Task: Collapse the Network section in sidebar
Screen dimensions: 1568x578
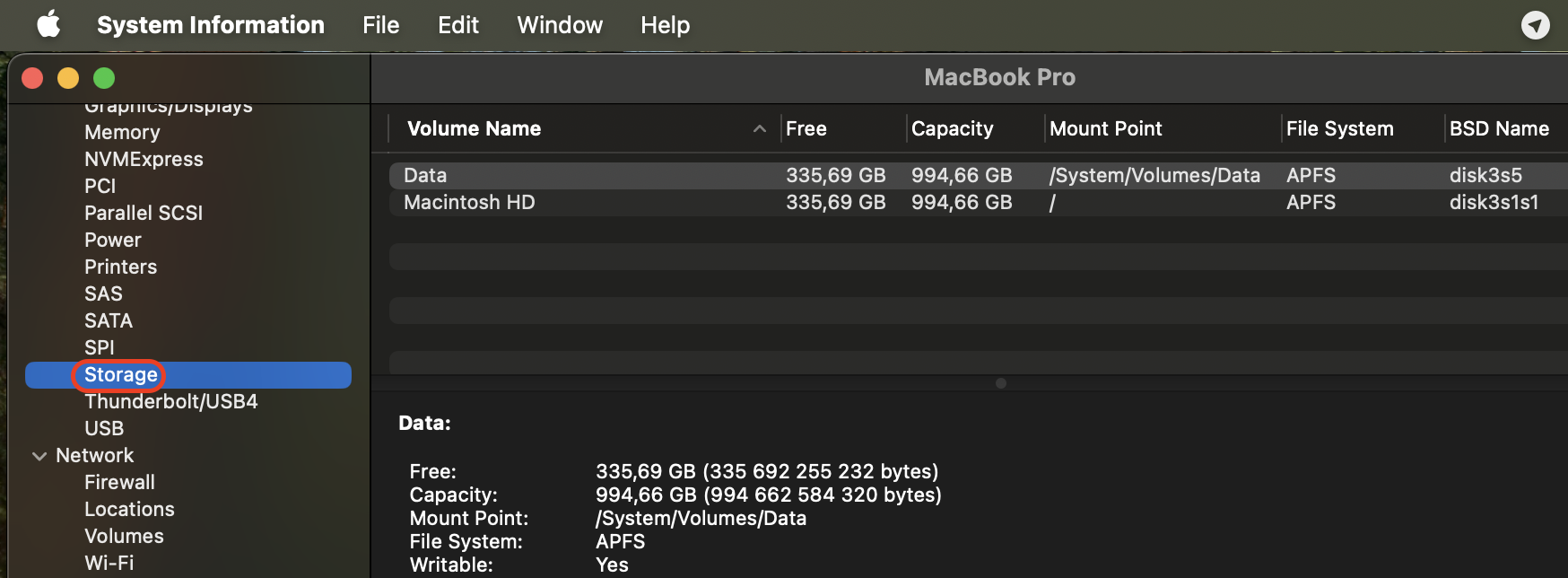Action: (x=39, y=456)
